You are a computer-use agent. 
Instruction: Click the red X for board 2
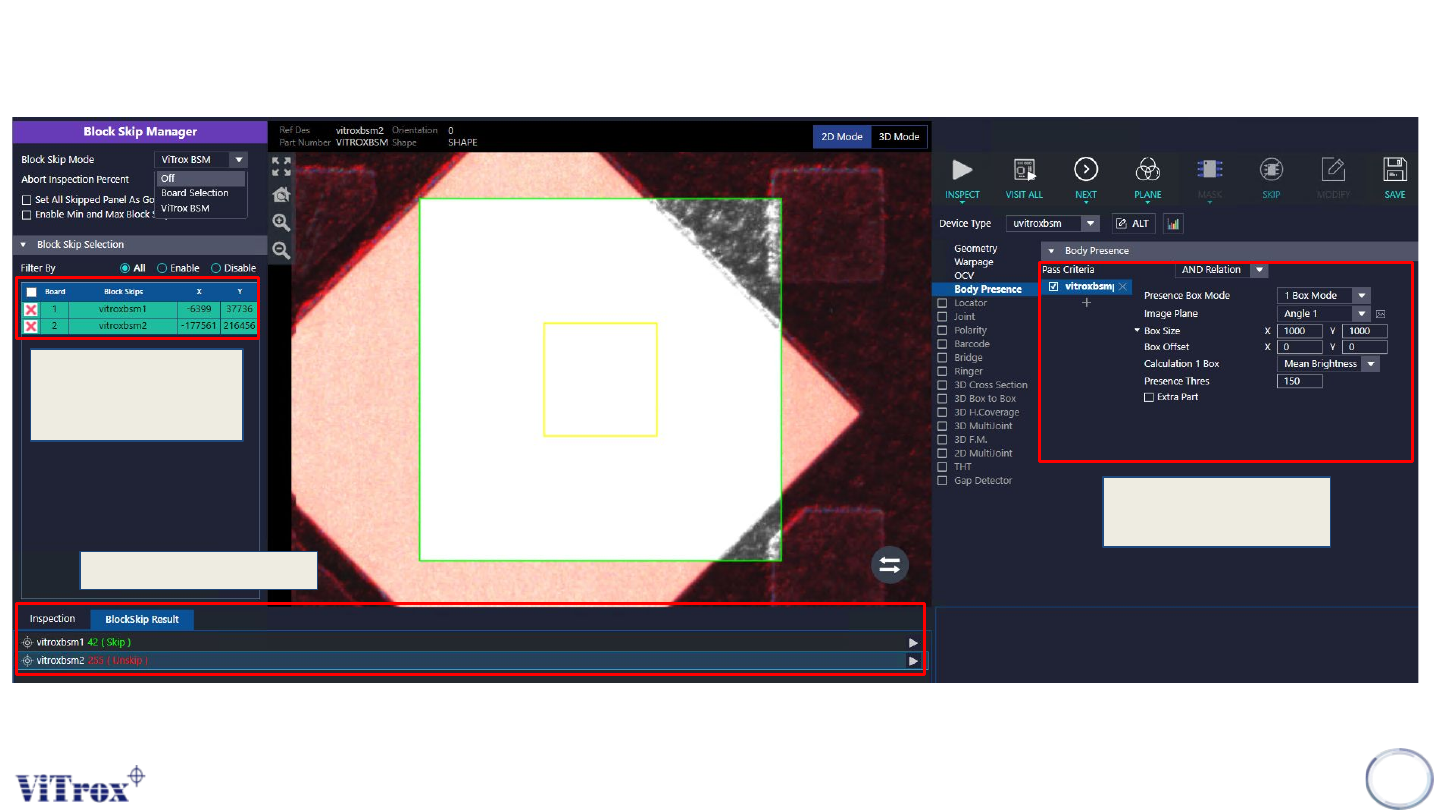31,326
